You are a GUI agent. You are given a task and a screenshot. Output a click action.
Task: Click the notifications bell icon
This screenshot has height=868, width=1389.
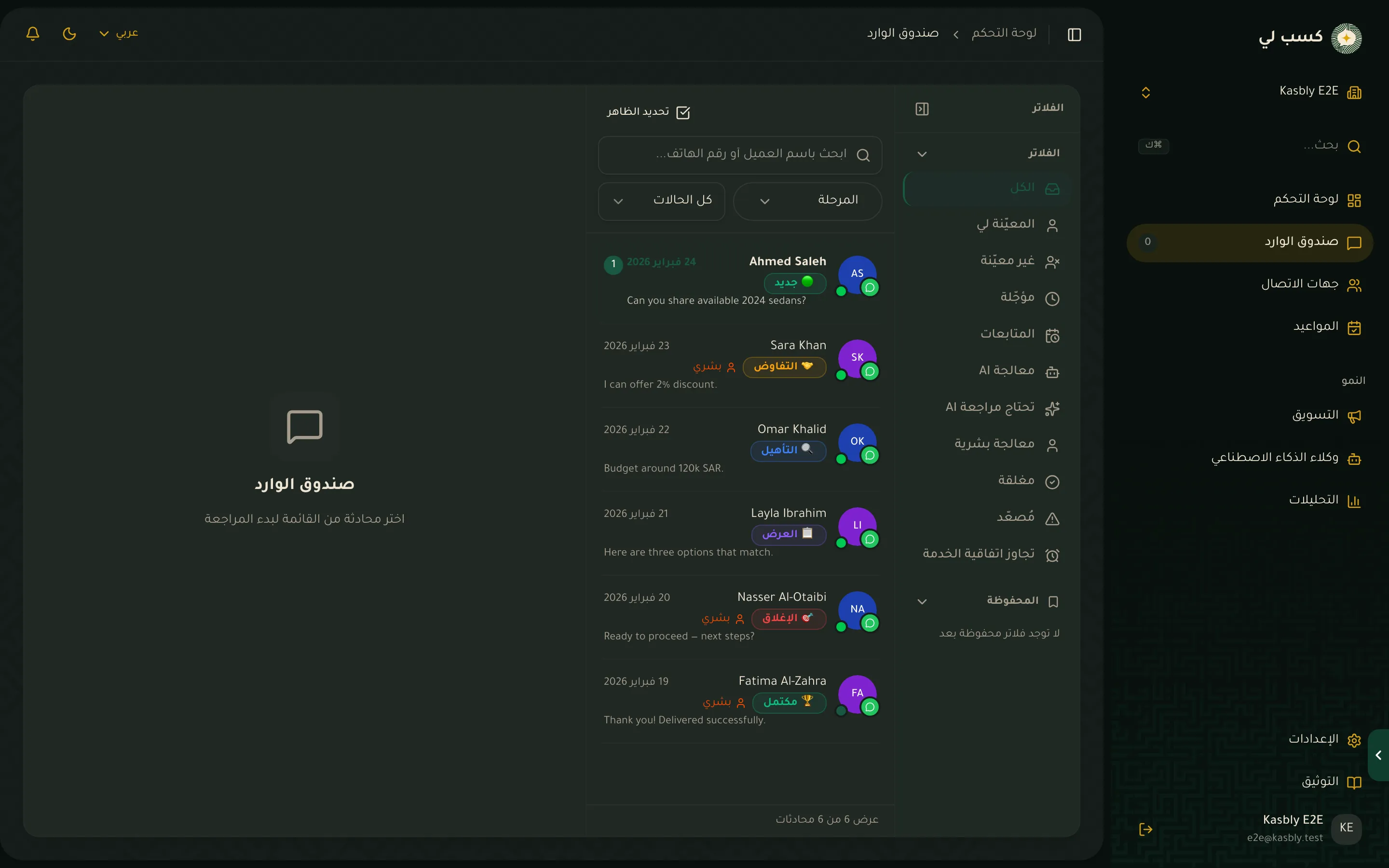pos(33,33)
